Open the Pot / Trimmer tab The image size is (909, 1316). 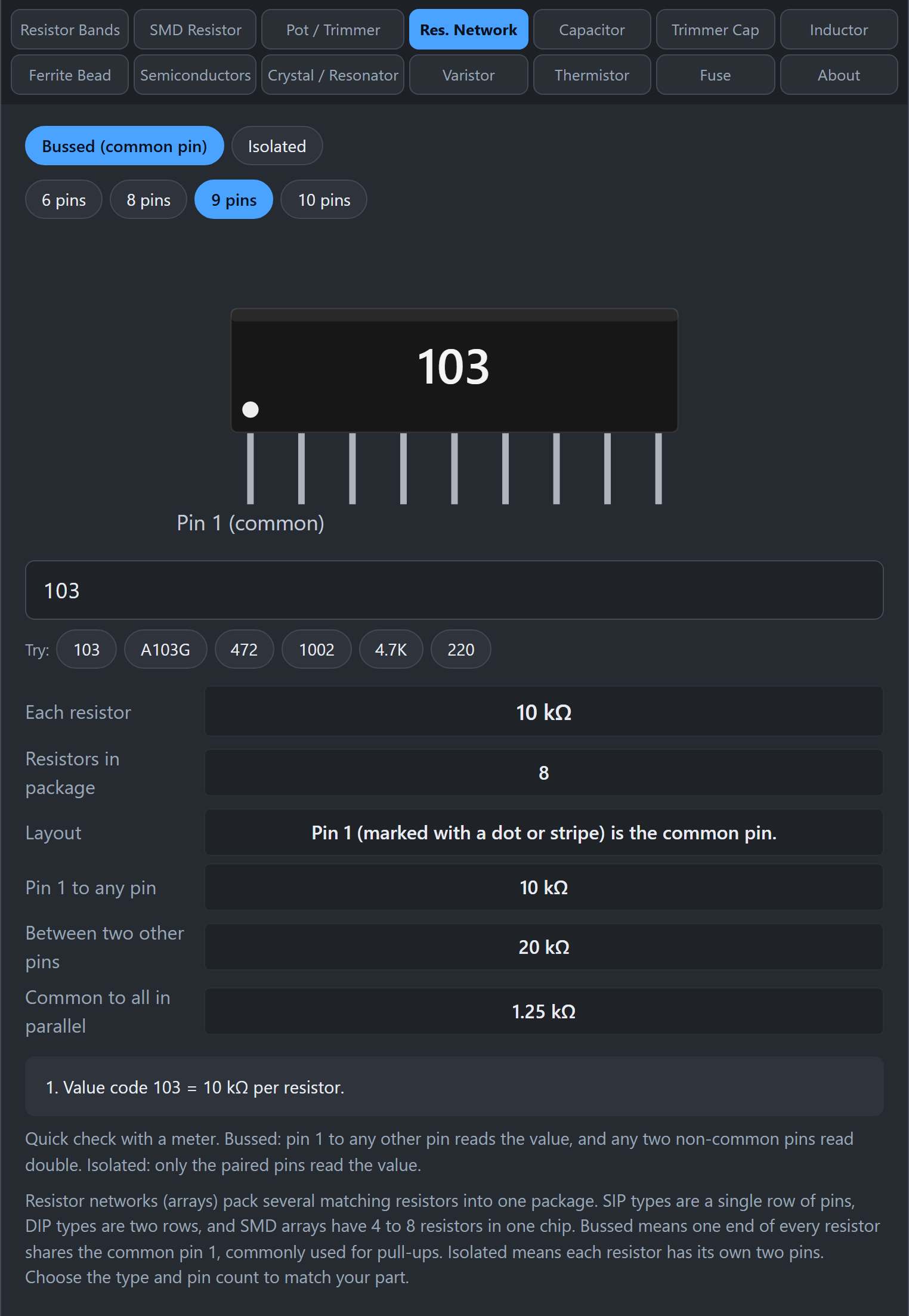(x=333, y=29)
